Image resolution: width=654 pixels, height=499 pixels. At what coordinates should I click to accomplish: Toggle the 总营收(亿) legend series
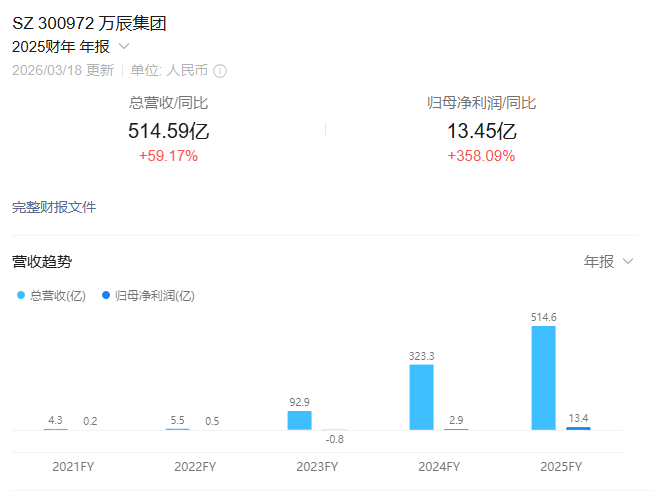click(52, 295)
